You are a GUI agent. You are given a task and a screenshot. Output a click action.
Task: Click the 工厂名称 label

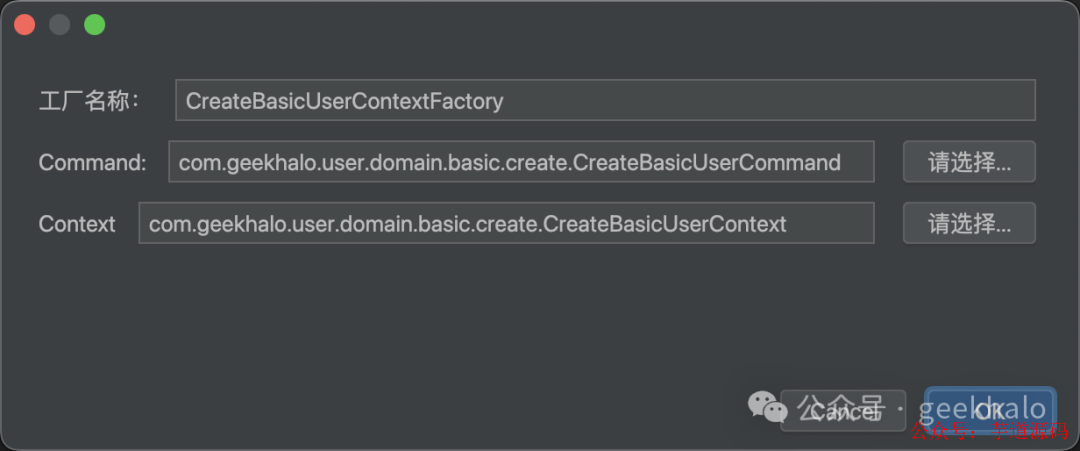click(x=90, y=101)
